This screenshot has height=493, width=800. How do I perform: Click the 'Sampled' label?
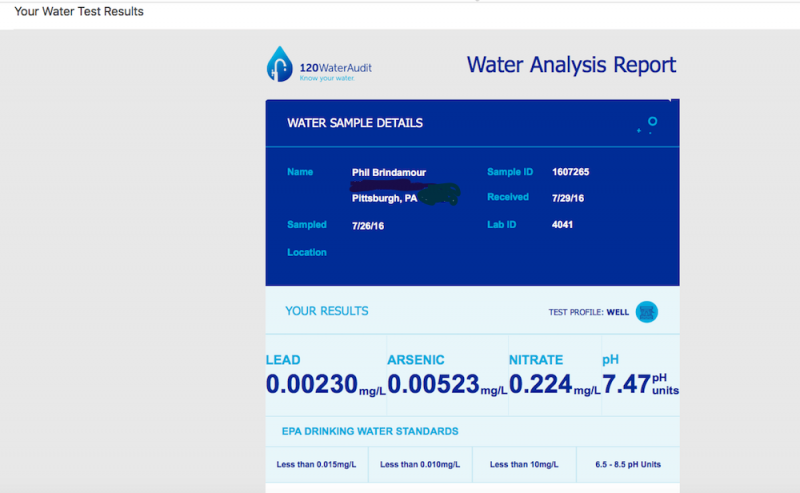click(307, 225)
